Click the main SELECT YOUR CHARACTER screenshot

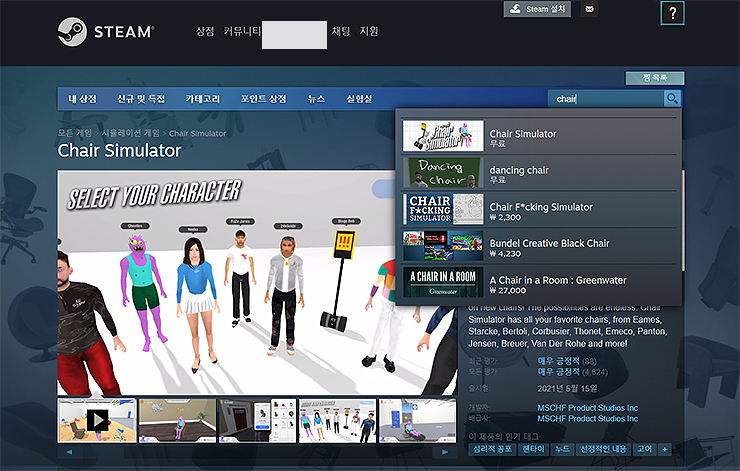[x=257, y=283]
